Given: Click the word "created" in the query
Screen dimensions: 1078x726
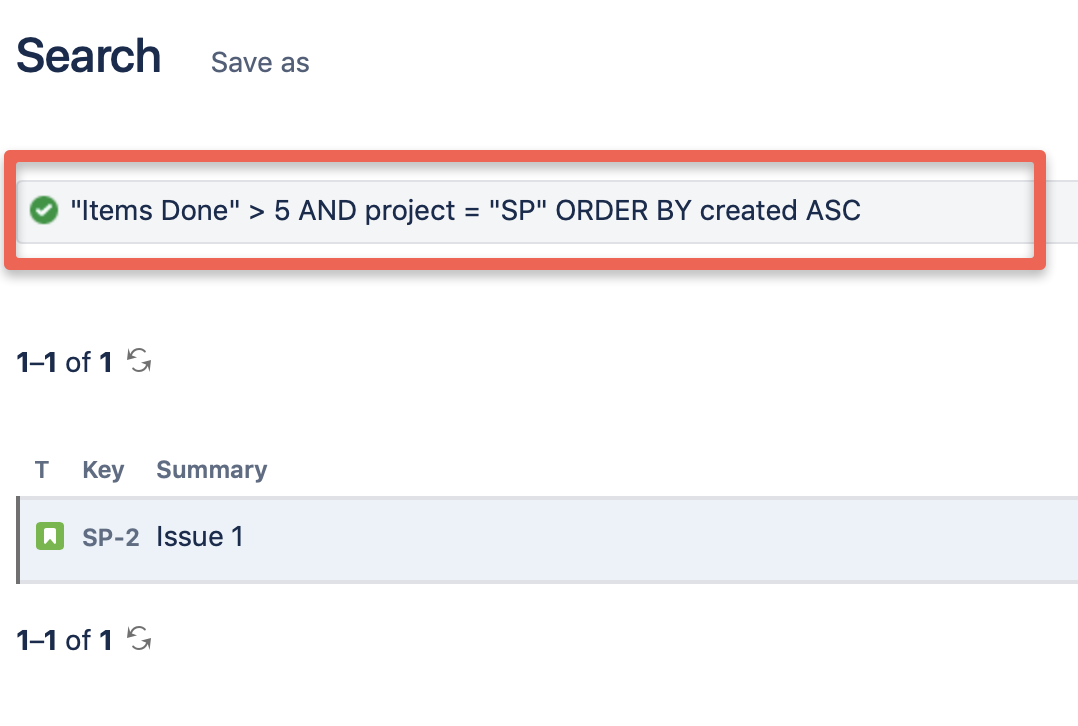Looking at the screenshot, I should coord(748,211).
